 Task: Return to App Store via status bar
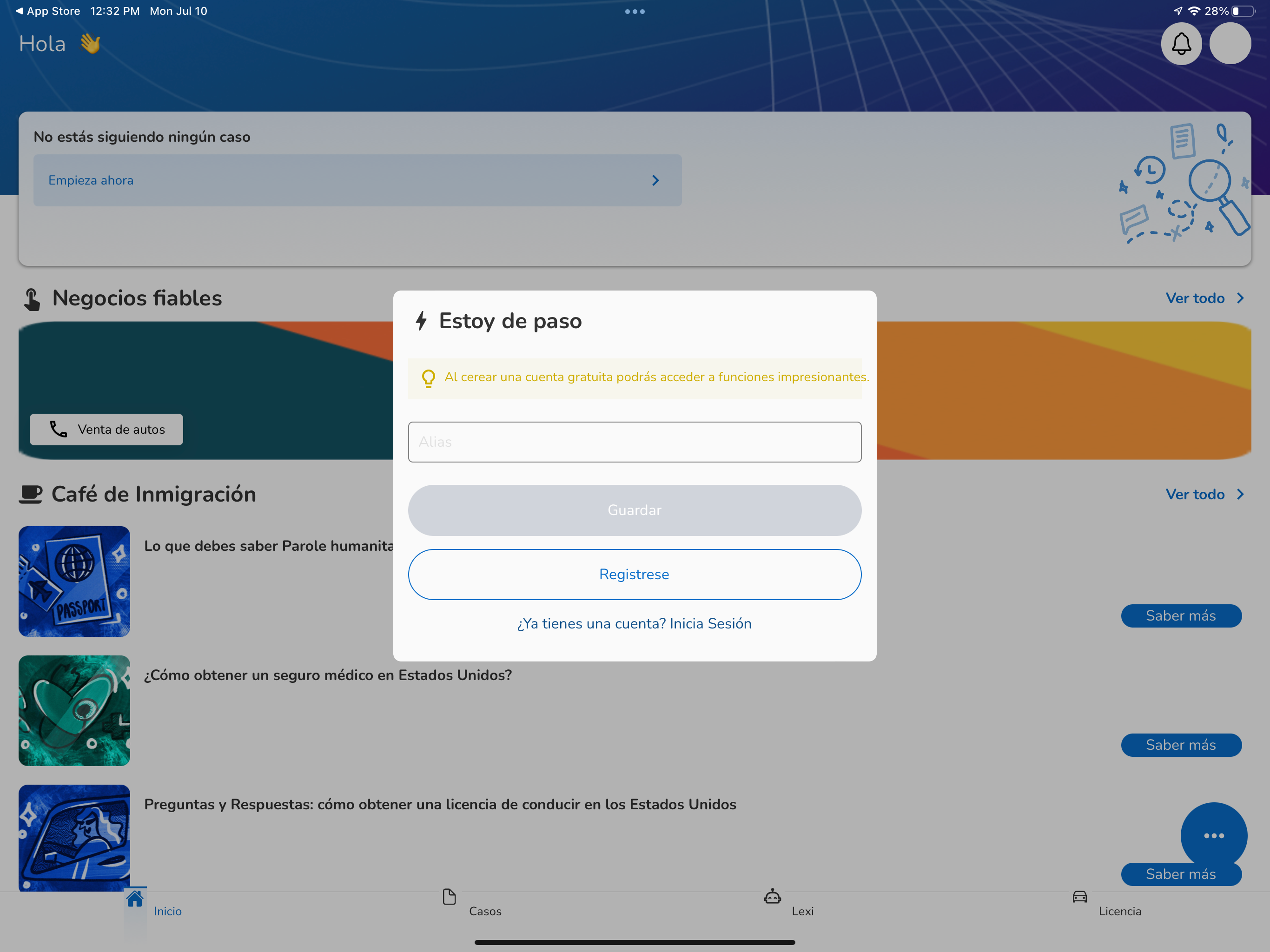point(48,11)
